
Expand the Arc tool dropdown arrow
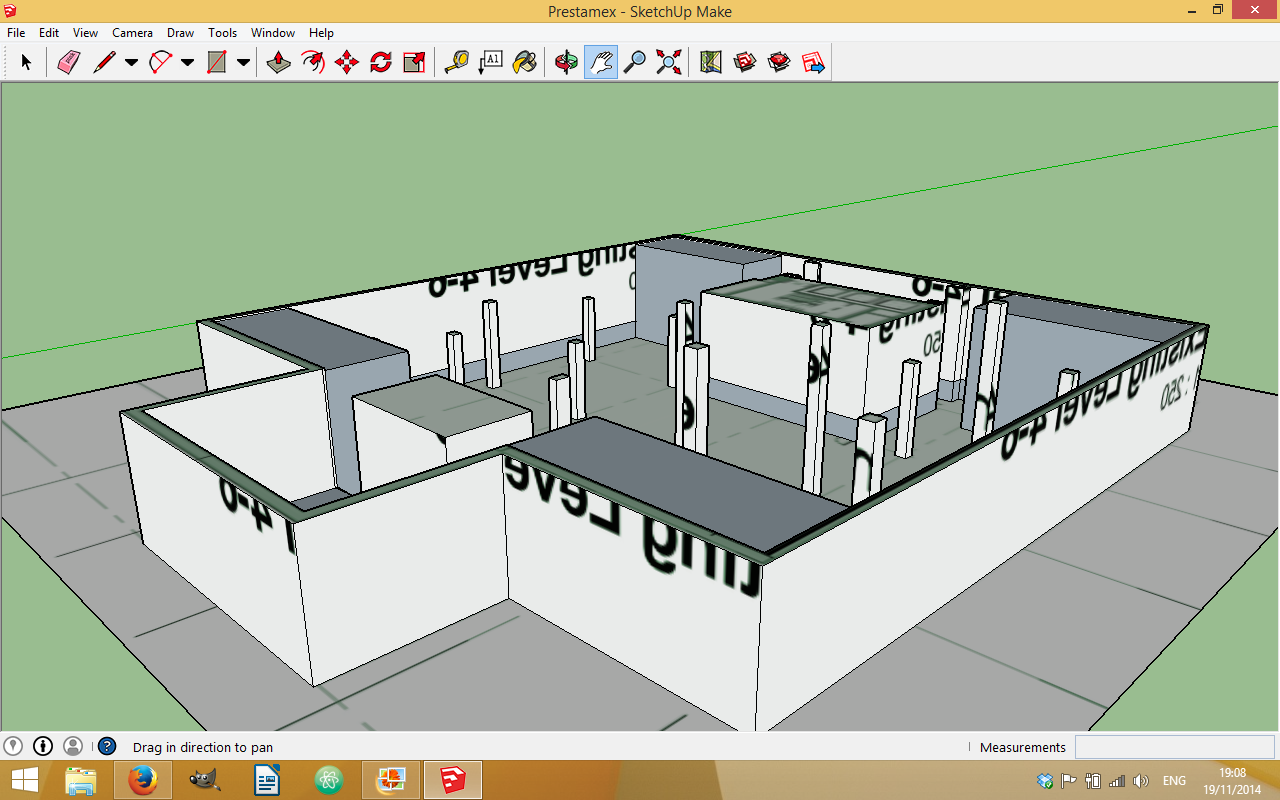pos(187,63)
